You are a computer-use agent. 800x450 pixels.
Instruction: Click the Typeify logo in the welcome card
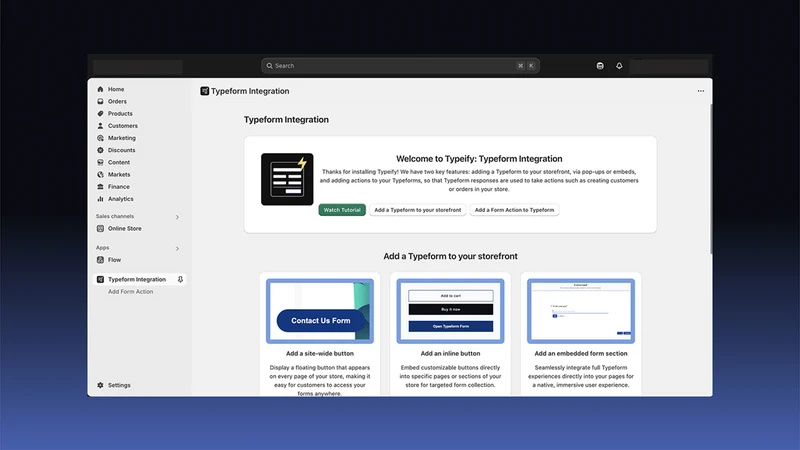point(287,179)
